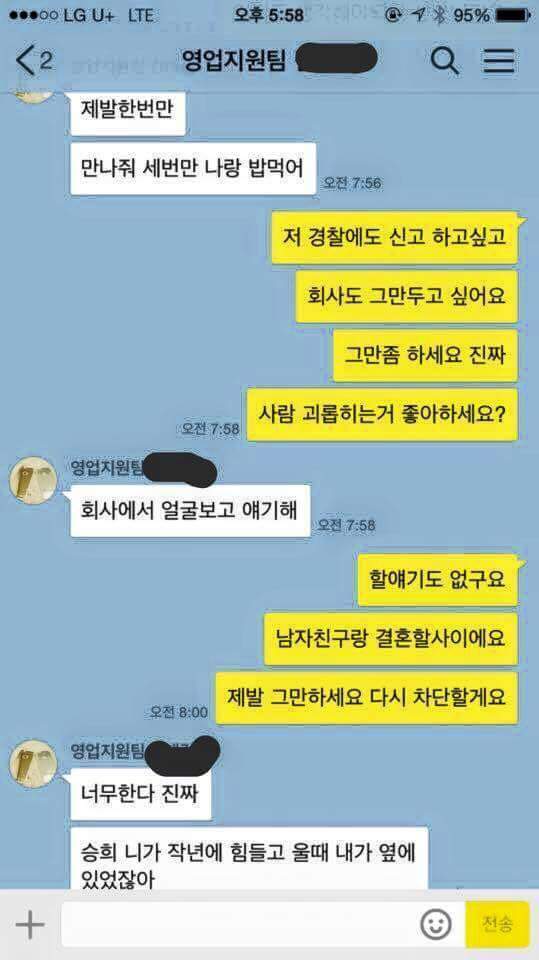
Task: Select white bubble 회사에서 얼굴보고 얘기해
Action: tap(190, 511)
